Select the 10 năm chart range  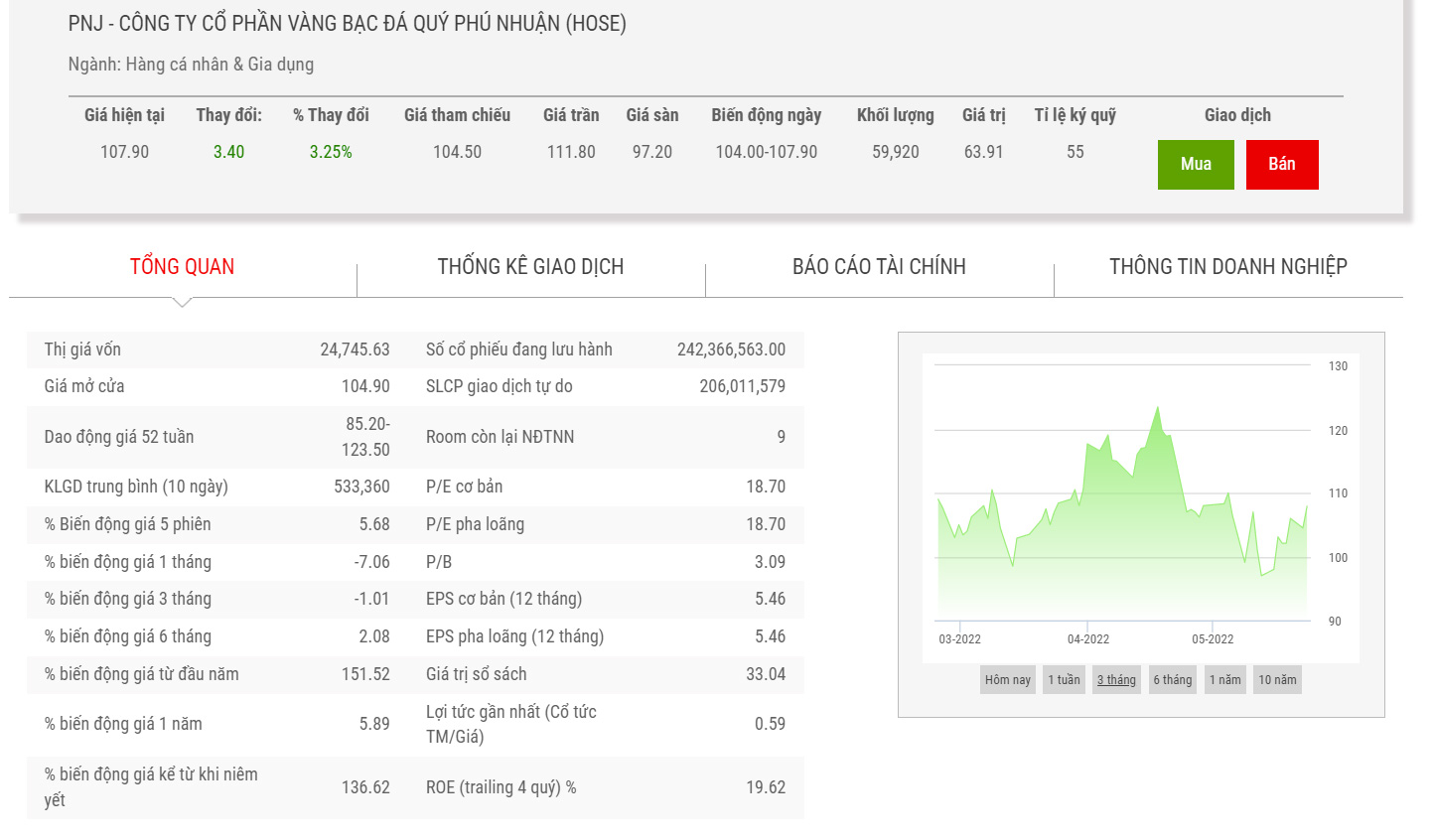tap(1277, 680)
